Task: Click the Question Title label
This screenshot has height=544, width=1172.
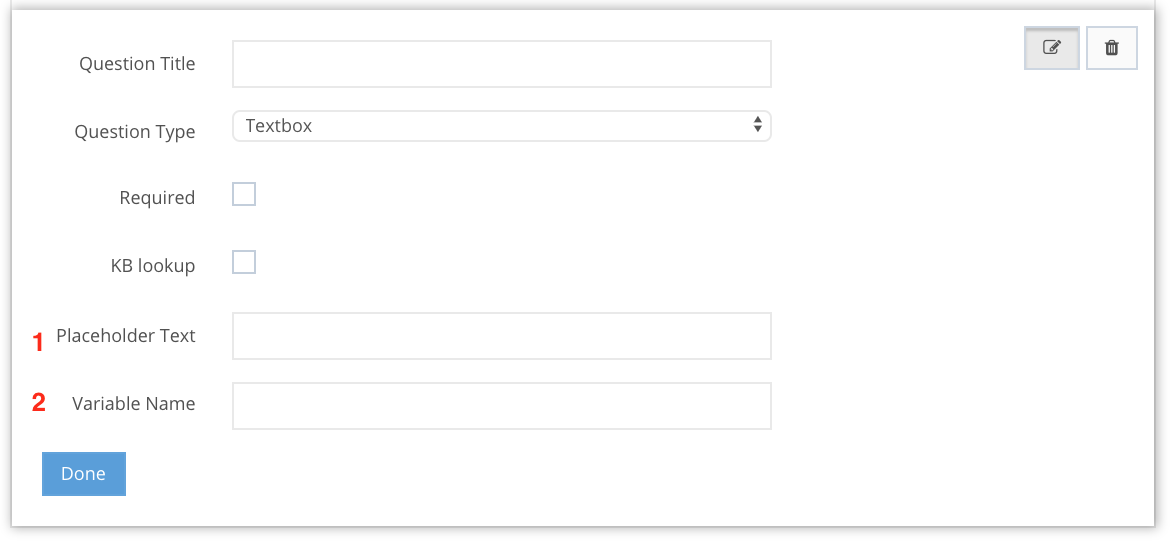Action: click(137, 64)
